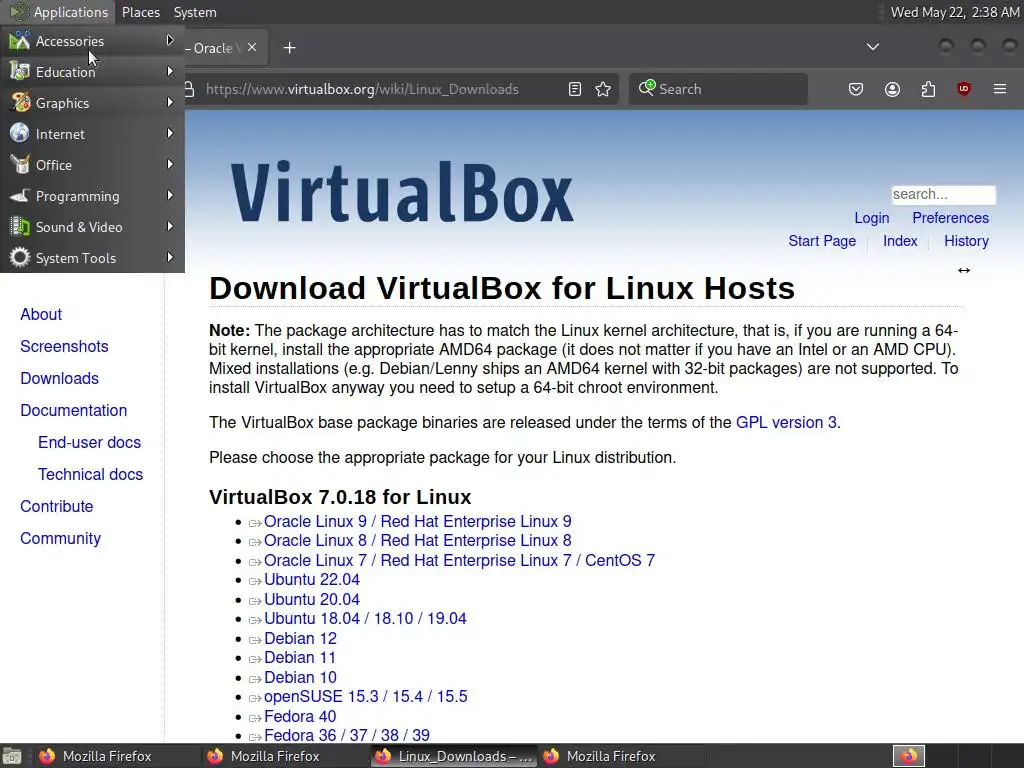This screenshot has width=1024, height=768.
Task: Click the Sound & Video film icon
Action: (x=20, y=227)
